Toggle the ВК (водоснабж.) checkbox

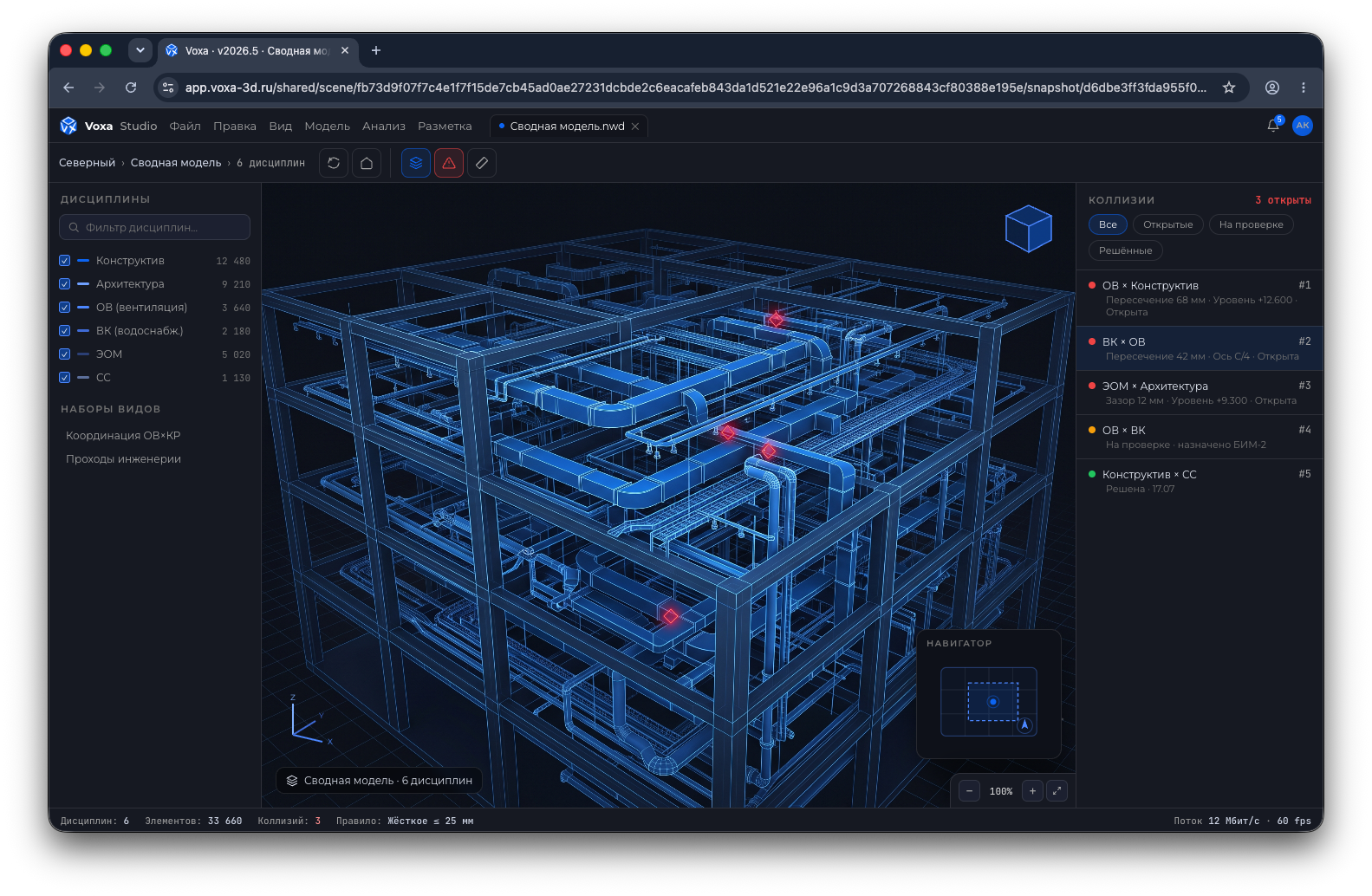point(65,331)
